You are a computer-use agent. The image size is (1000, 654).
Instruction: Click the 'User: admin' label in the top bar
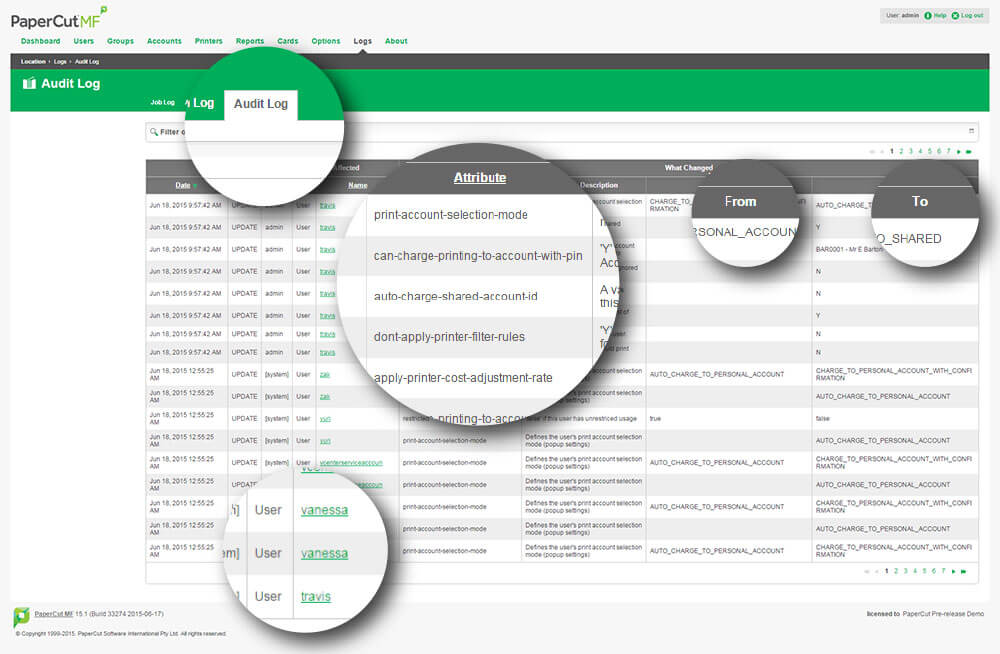[902, 15]
